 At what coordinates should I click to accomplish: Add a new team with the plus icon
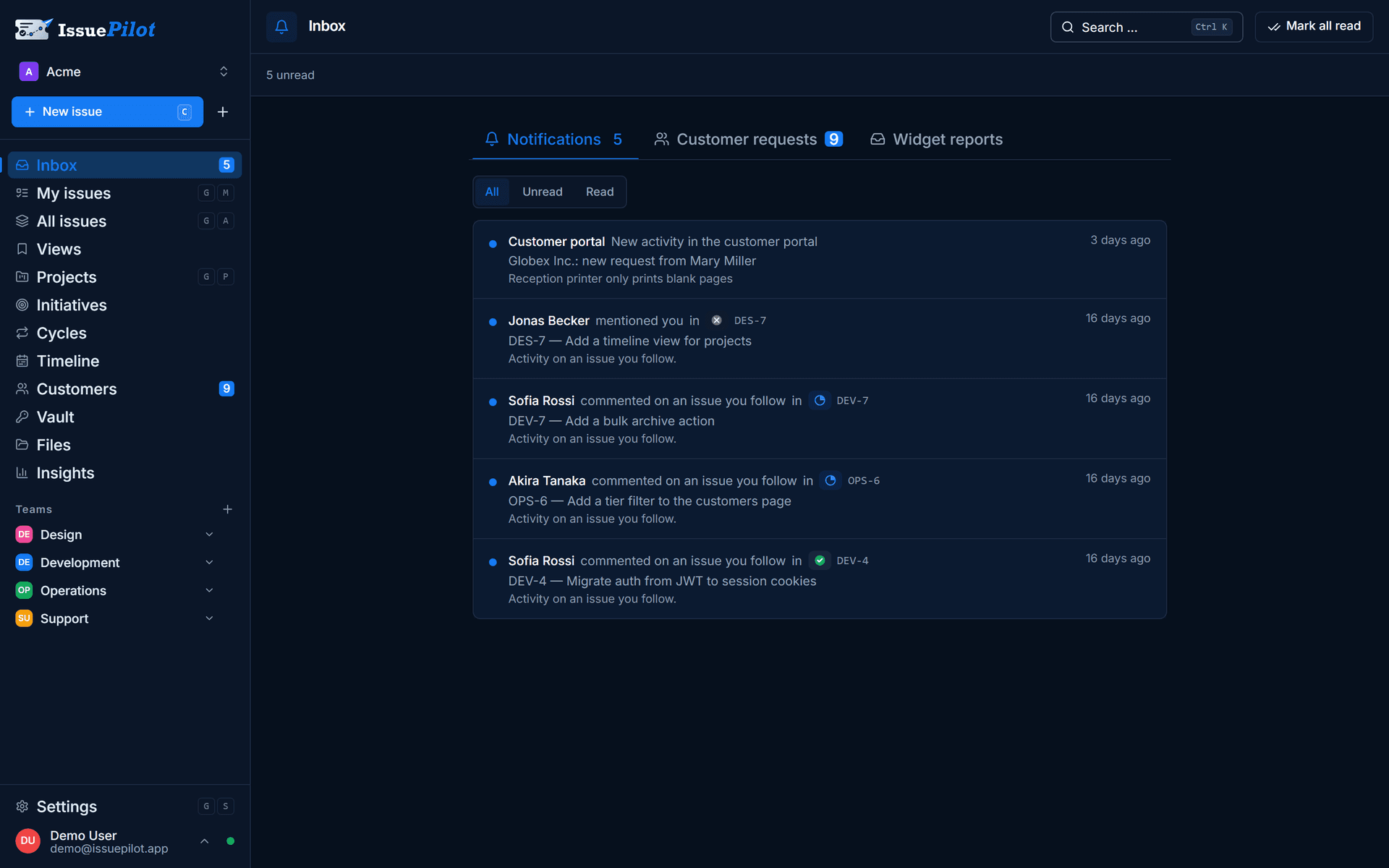point(227,509)
